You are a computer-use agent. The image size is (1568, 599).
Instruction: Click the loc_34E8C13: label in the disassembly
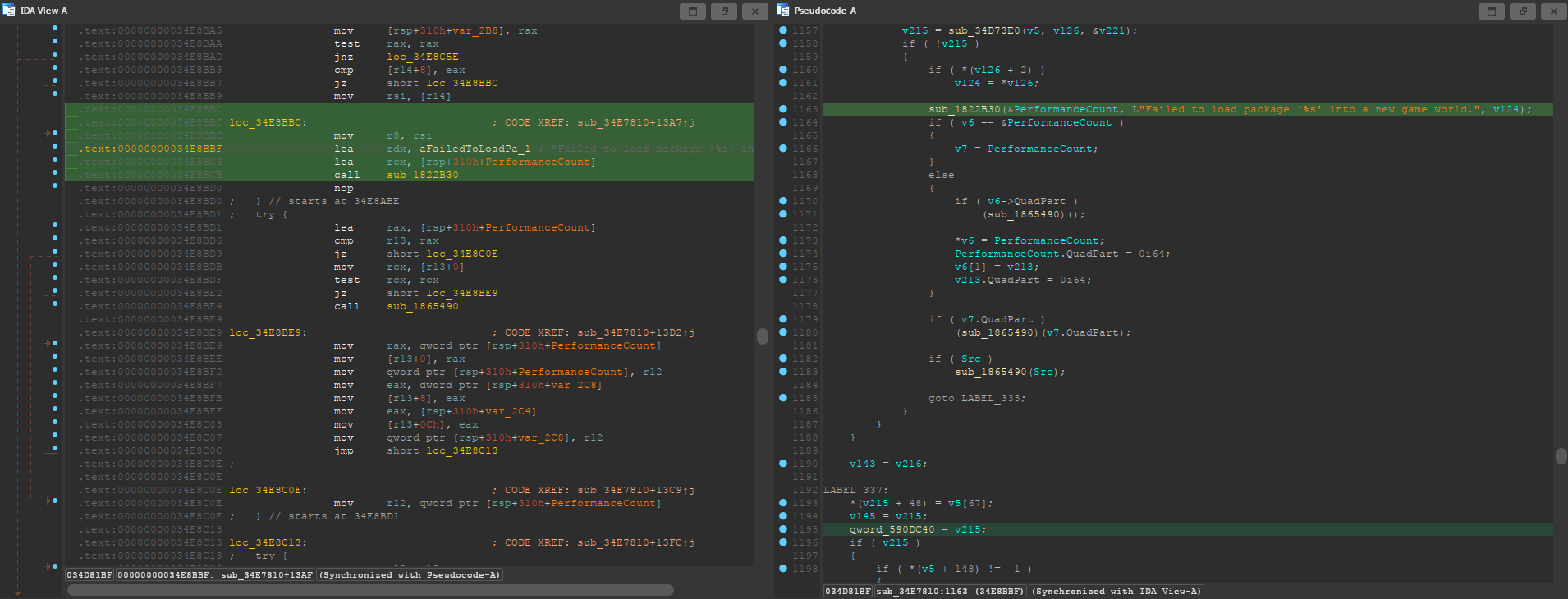(x=268, y=542)
